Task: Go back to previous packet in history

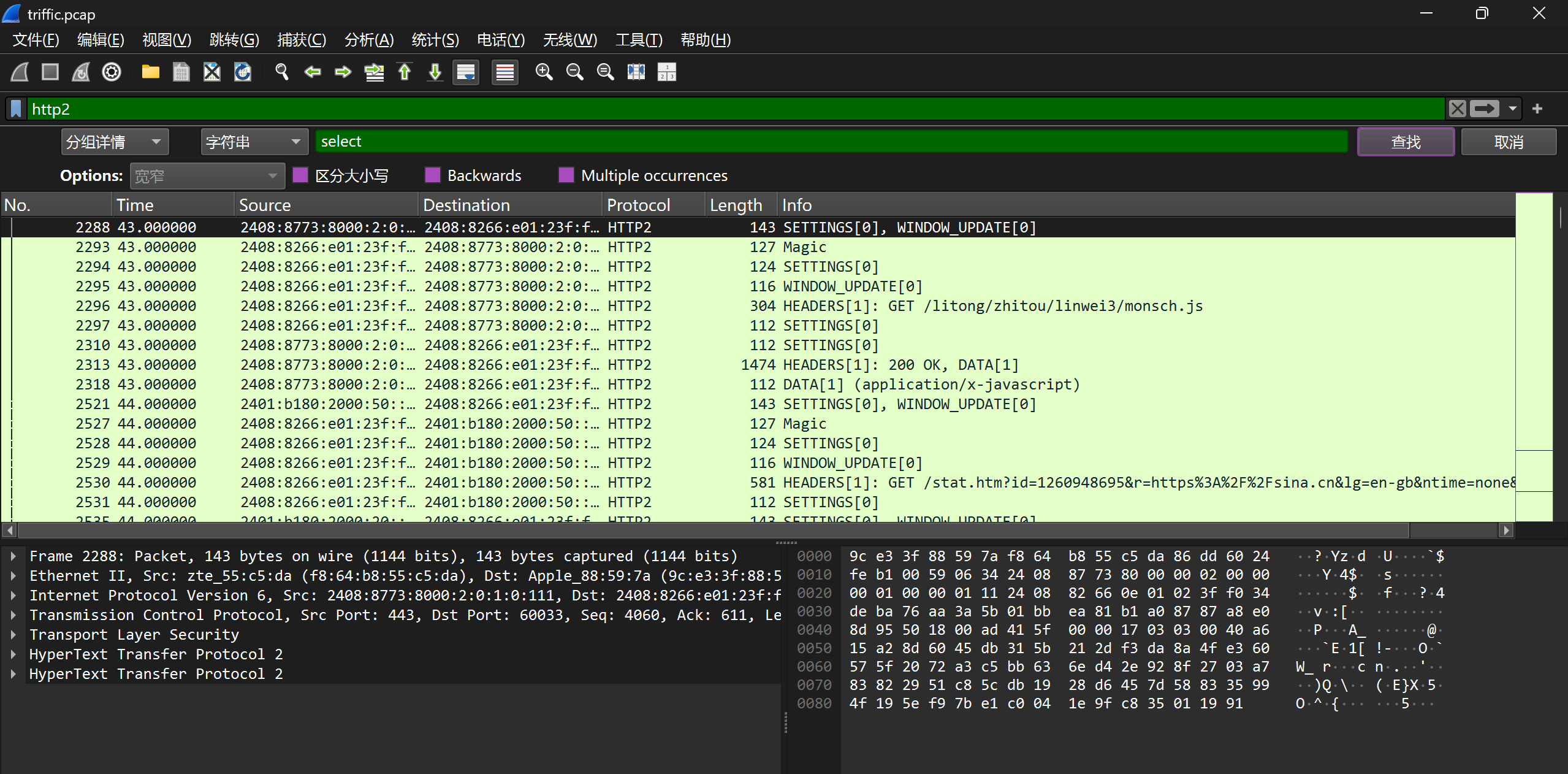Action: (313, 72)
